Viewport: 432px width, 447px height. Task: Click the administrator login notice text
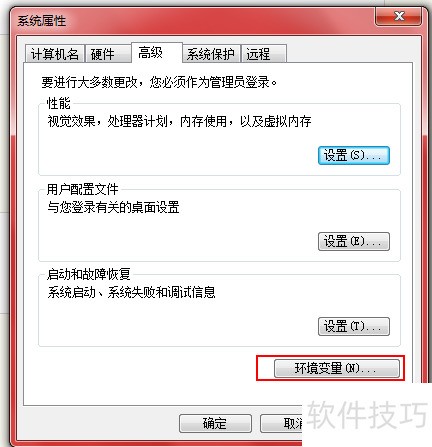pyautogui.click(x=159, y=82)
